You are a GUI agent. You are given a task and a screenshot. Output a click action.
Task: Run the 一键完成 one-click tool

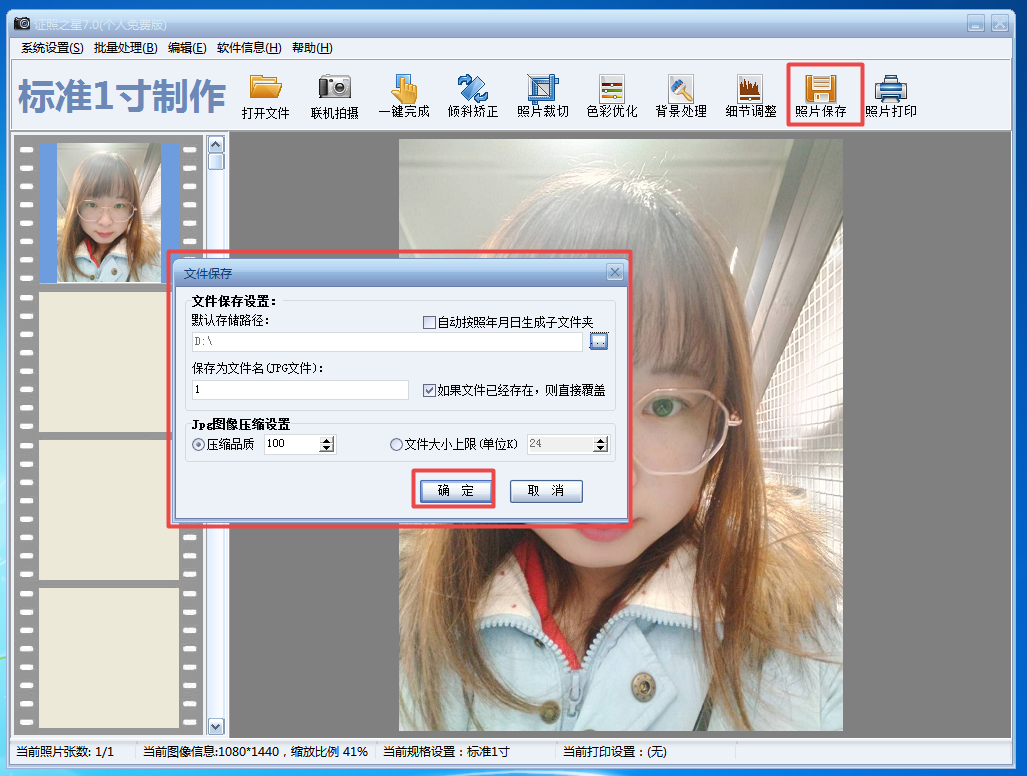click(404, 96)
